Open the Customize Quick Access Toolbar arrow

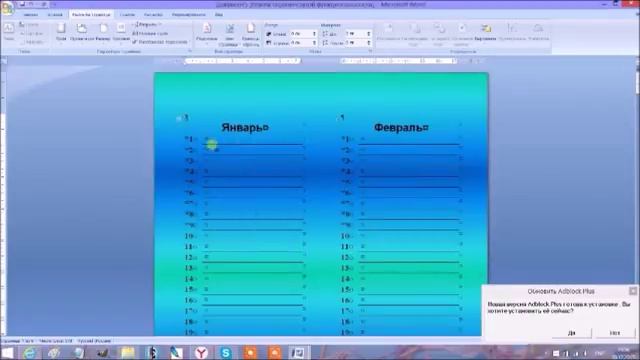point(54,4)
